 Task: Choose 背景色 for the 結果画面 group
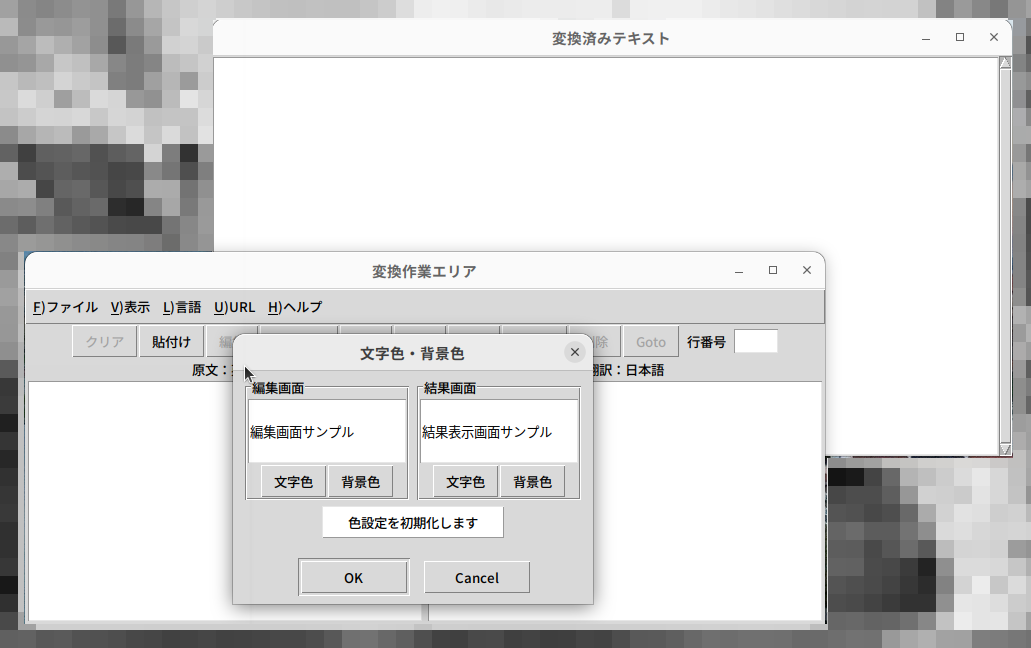point(532,482)
